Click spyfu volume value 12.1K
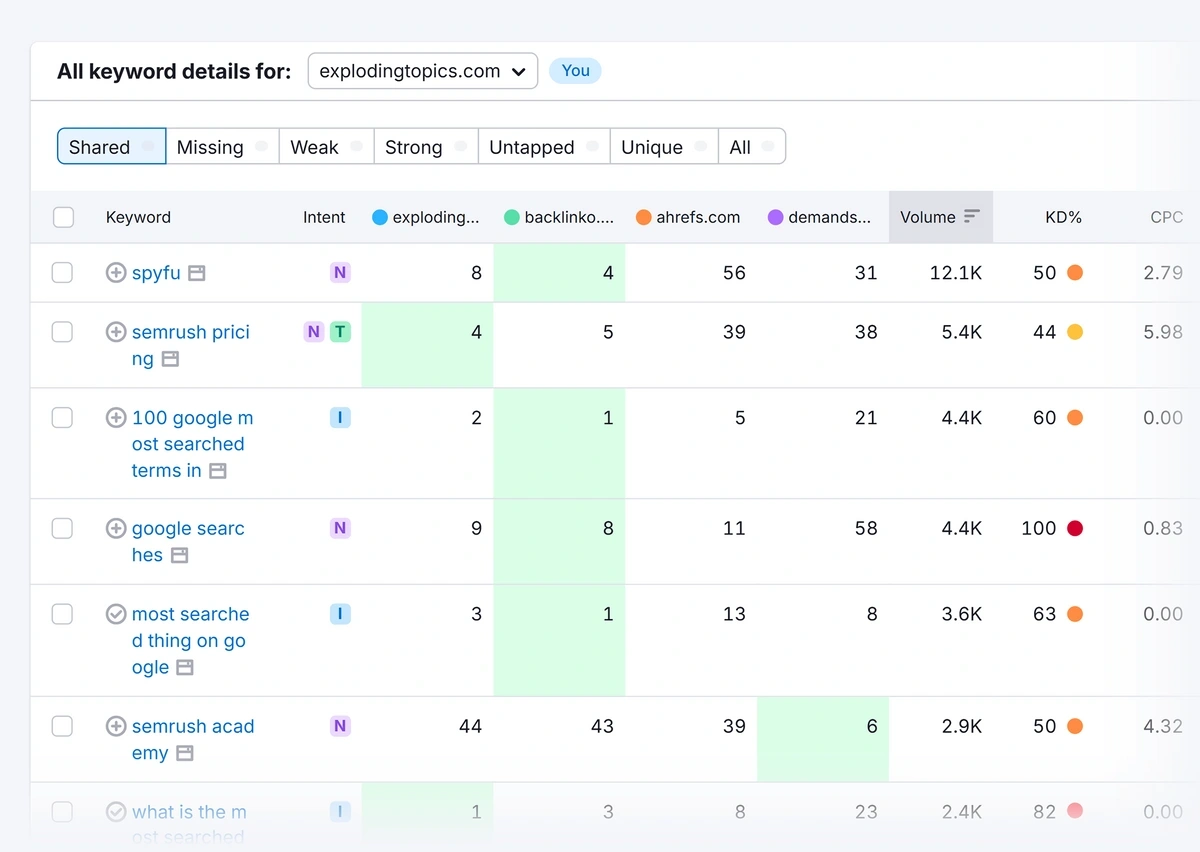 click(x=955, y=272)
